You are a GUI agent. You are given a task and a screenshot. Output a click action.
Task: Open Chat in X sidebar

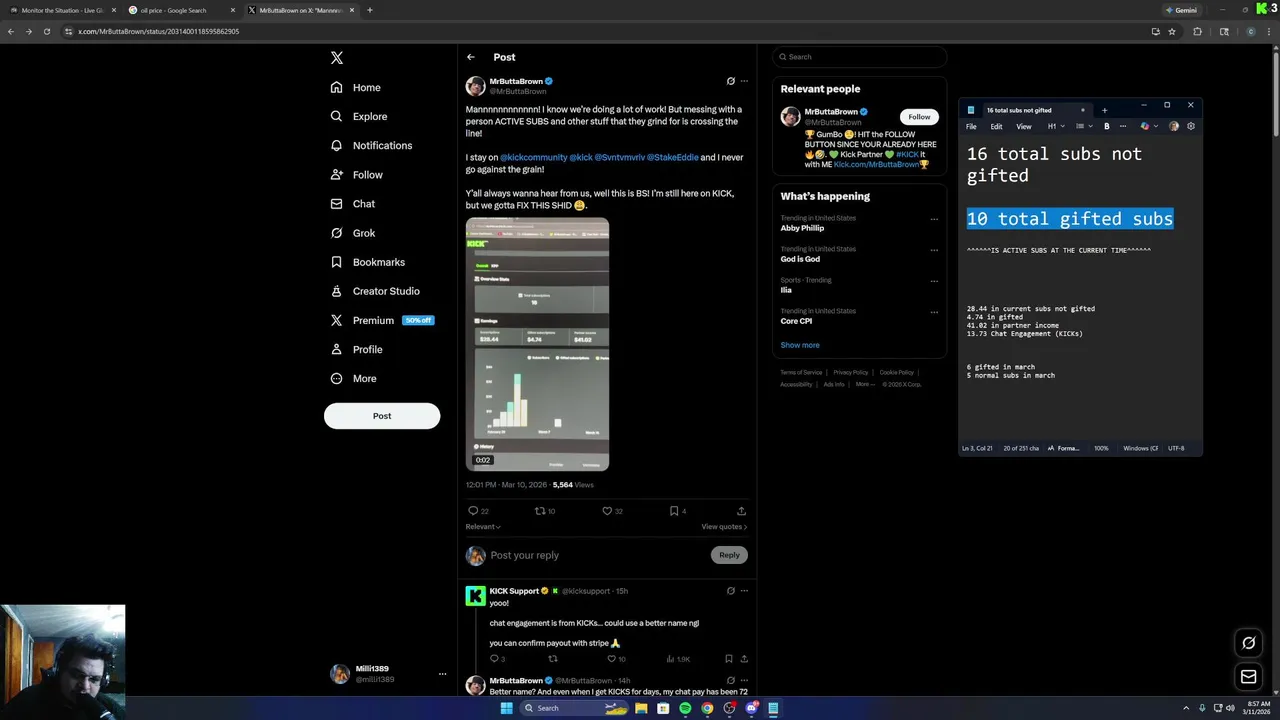click(x=353, y=204)
